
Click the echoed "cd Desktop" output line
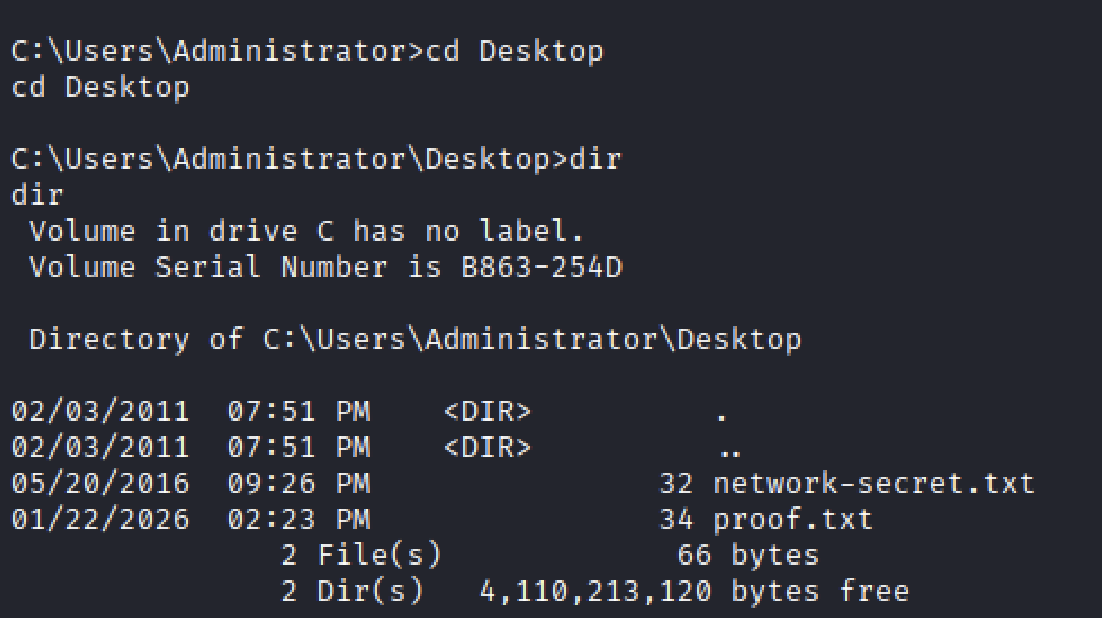pos(100,88)
